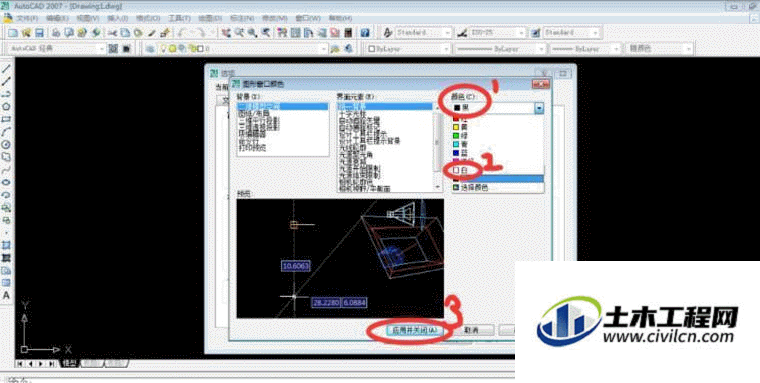
Task: Click the Save icon in Standard toolbar
Action: (39, 33)
